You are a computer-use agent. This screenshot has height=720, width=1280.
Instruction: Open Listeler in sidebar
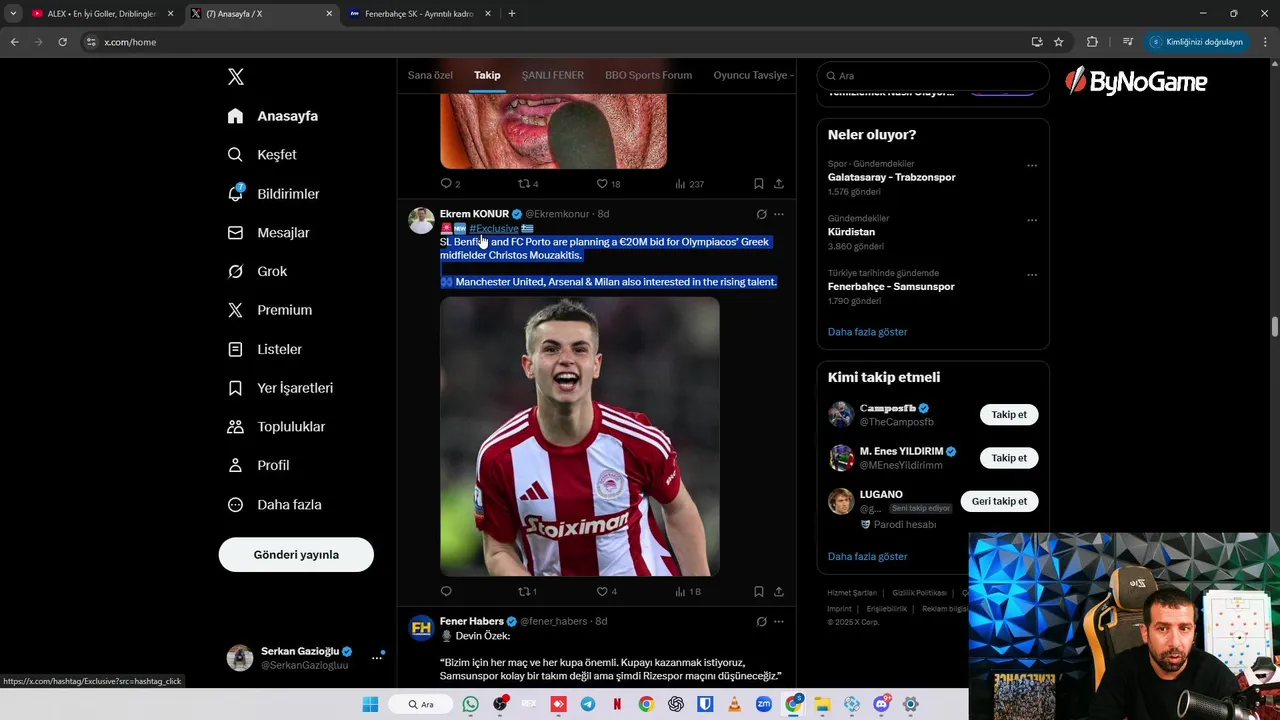[x=264, y=349]
